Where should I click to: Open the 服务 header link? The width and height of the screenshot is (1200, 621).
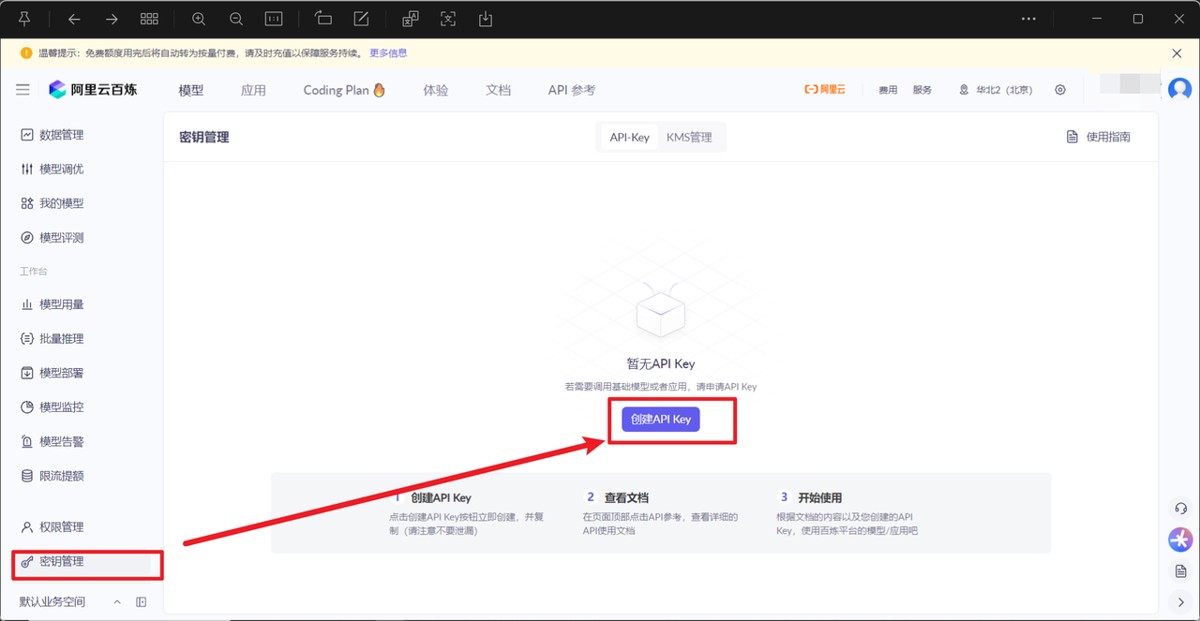coord(922,90)
